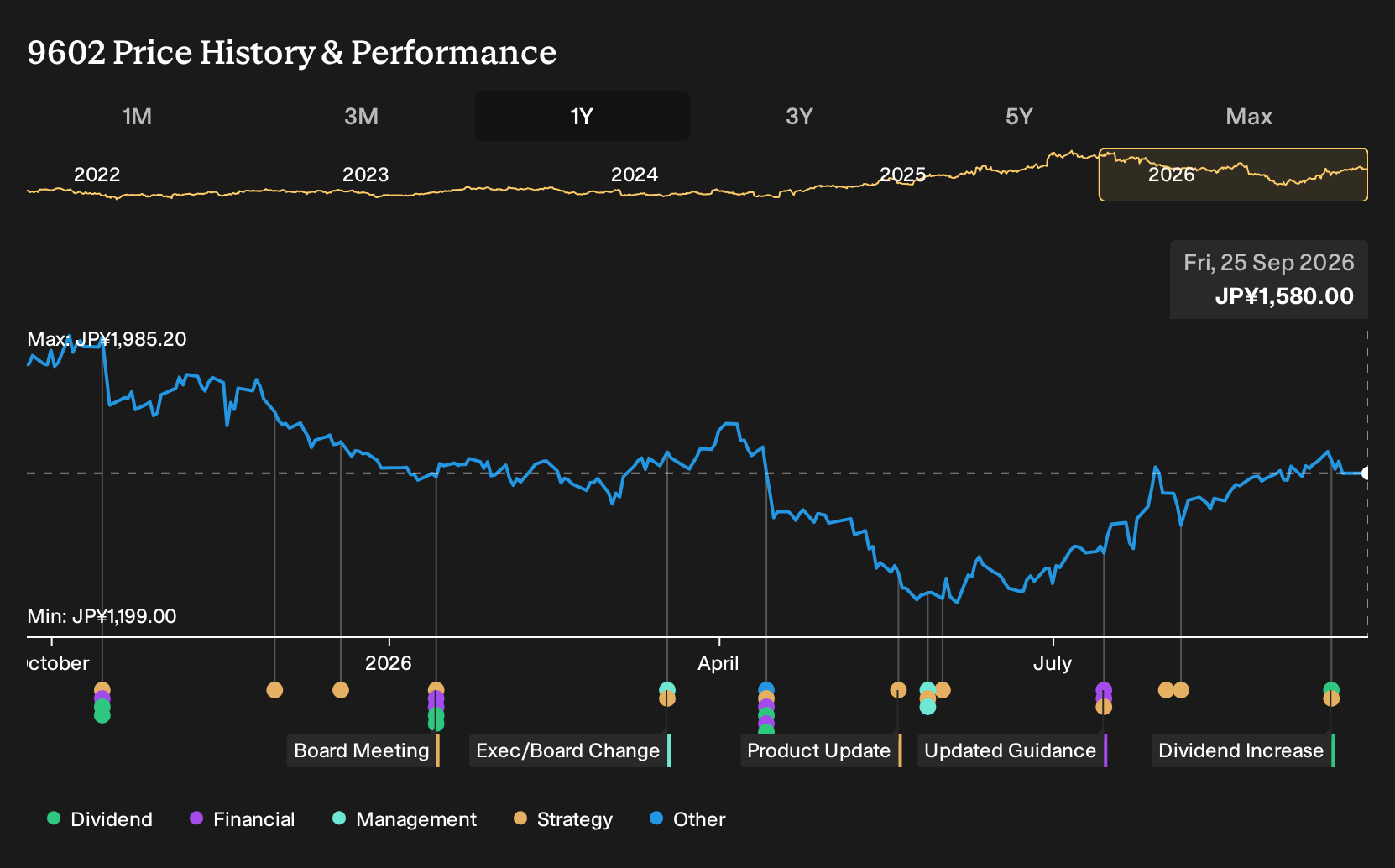Toggle the Other legend filter
This screenshot has width=1395, height=868.
tap(687, 819)
